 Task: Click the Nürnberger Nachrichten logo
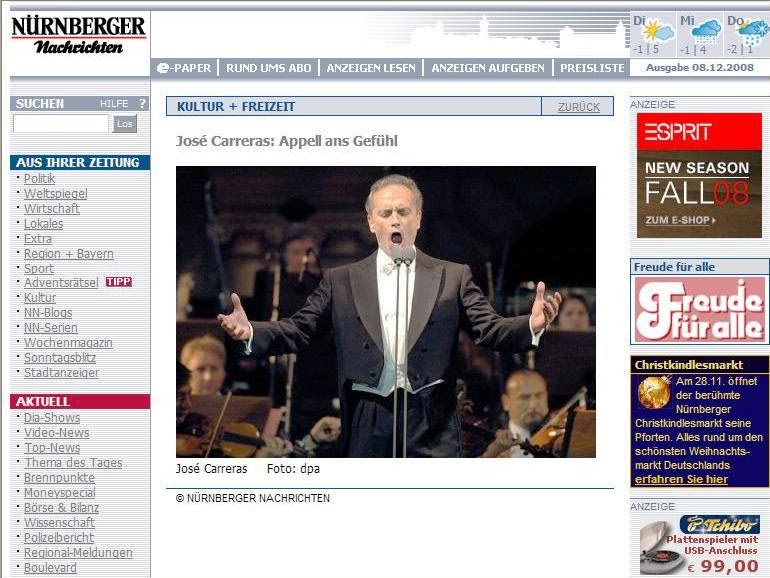pos(79,35)
